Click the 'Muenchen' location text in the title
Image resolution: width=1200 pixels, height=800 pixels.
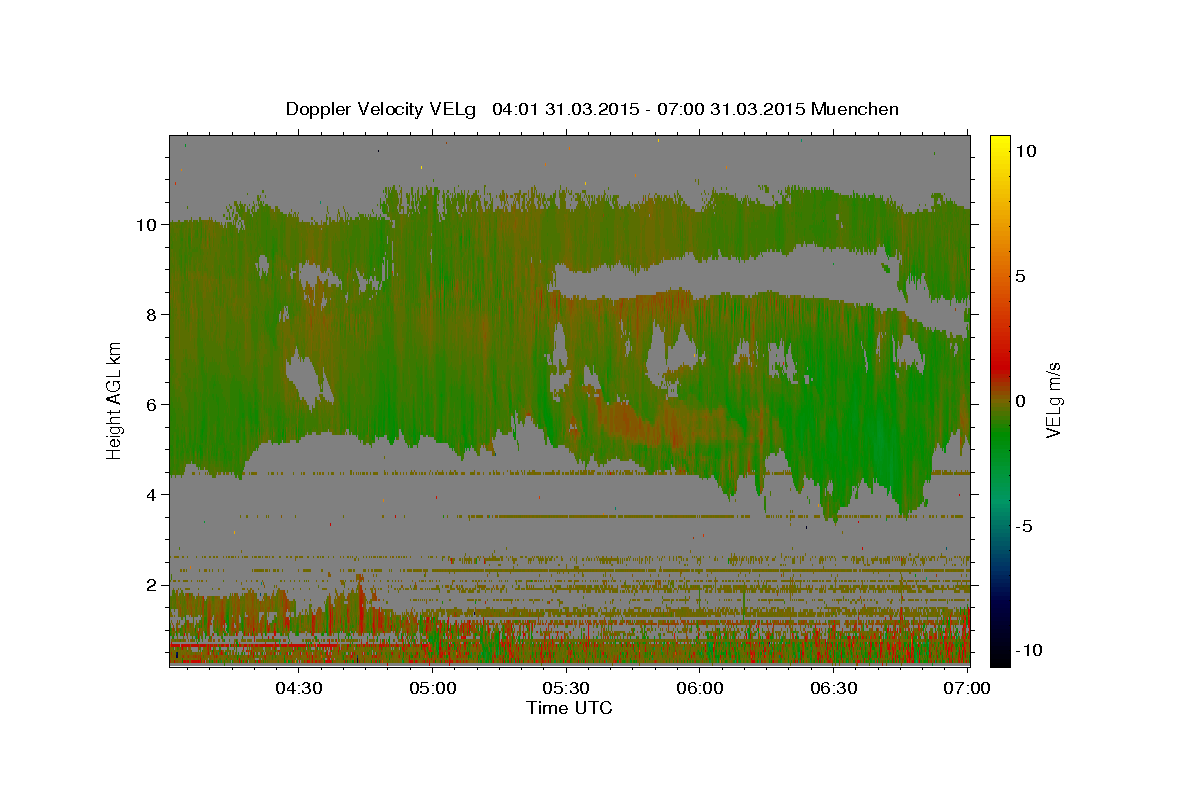[x=855, y=109]
